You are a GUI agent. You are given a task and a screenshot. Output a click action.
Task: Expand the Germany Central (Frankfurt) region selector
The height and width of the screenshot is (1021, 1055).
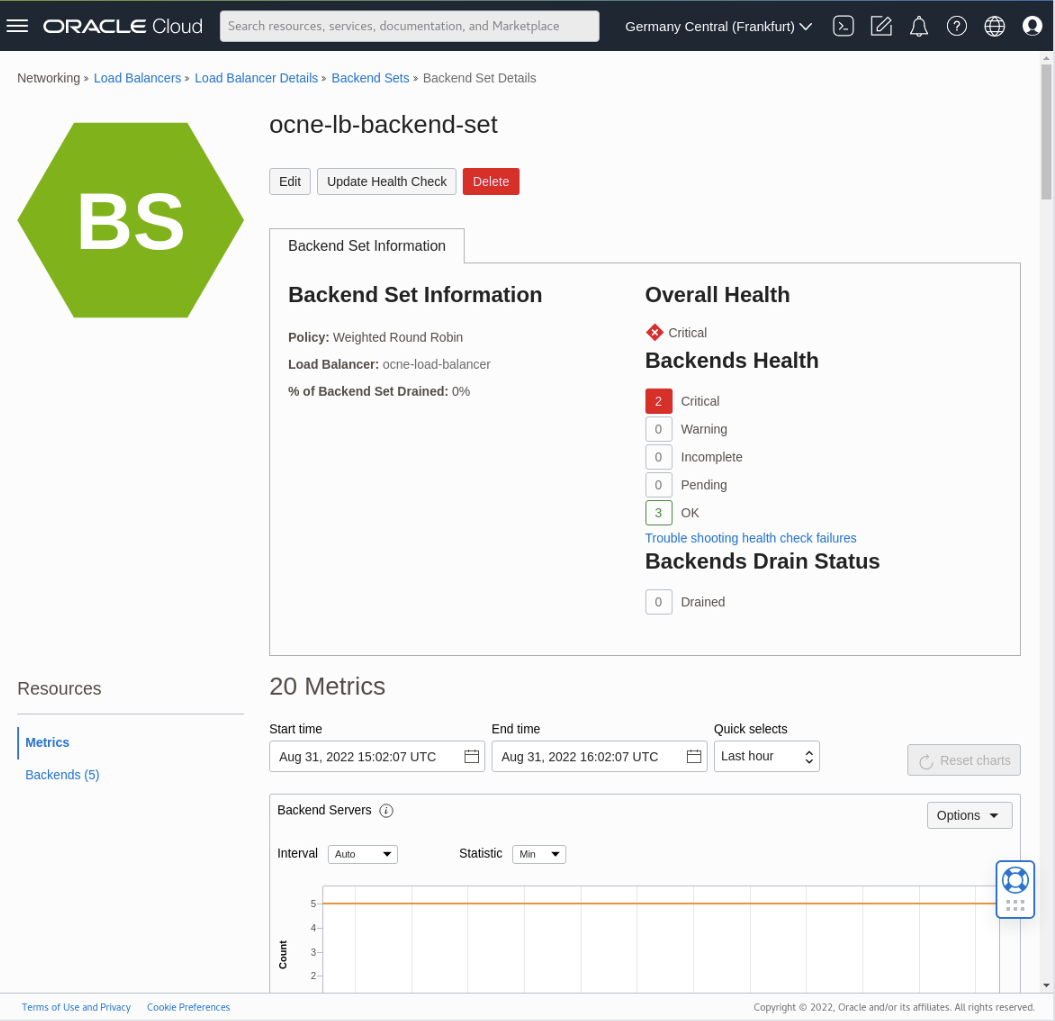717,26
